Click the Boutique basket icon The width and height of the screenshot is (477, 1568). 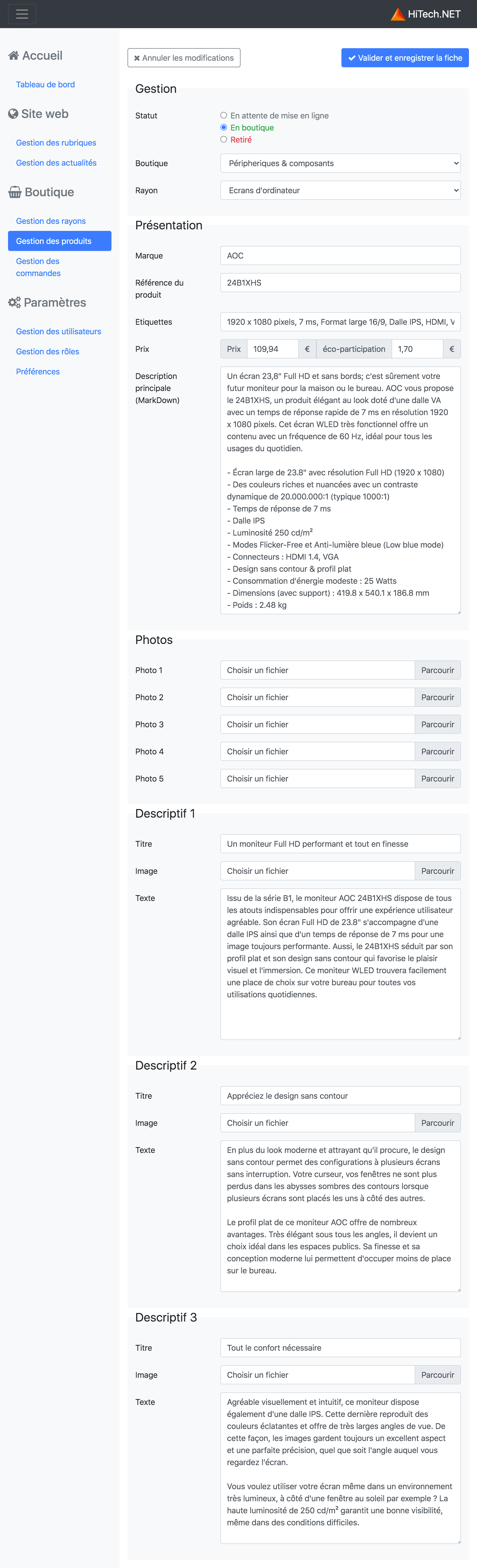point(15,192)
